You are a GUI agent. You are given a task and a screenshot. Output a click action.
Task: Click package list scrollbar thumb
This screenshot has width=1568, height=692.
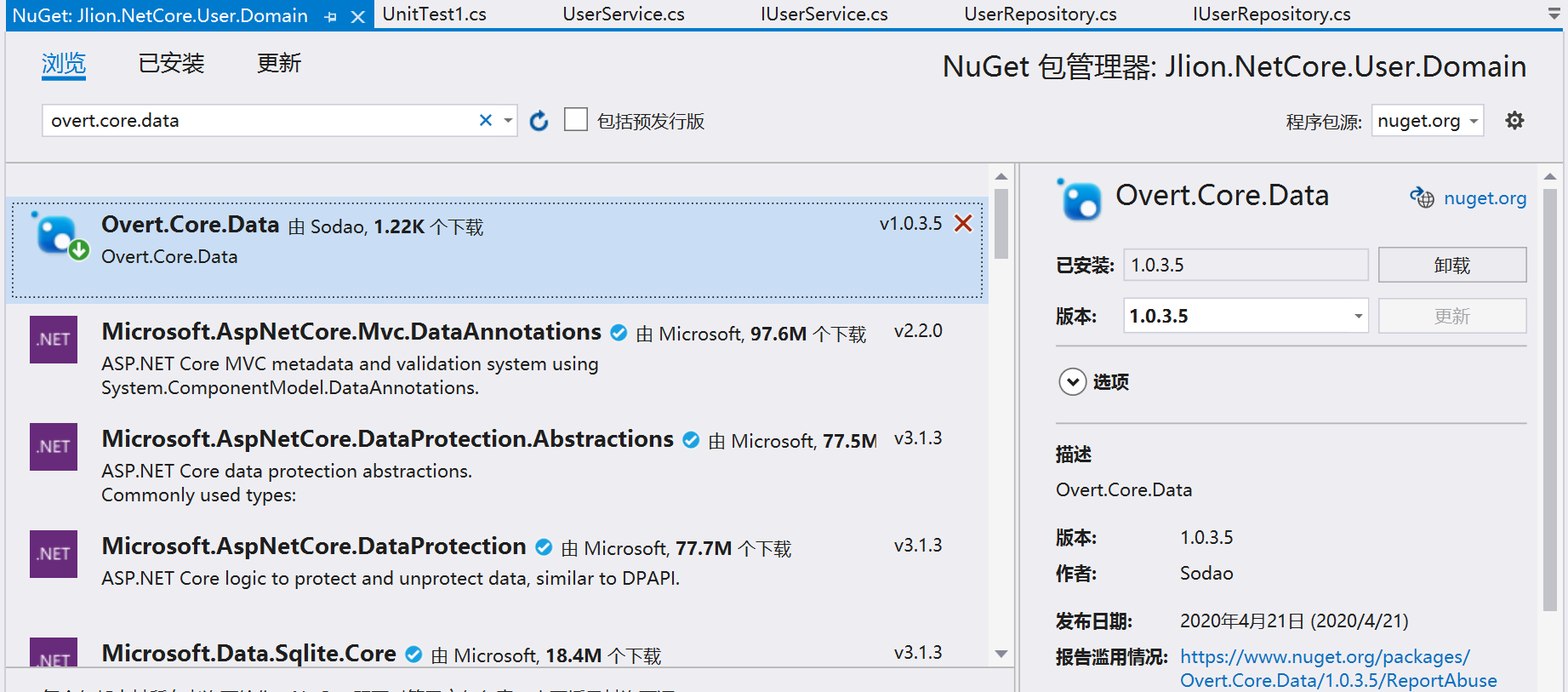click(1001, 223)
